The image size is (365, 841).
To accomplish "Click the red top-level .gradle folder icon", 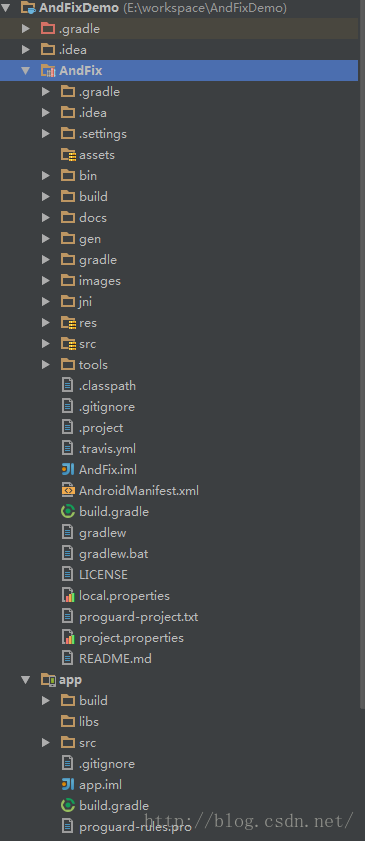I will point(48,28).
